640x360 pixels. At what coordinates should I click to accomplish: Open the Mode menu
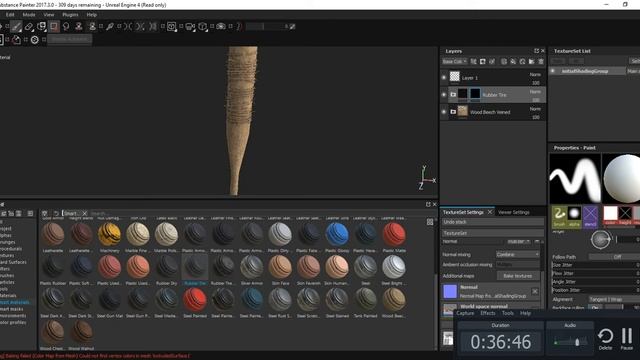(29, 15)
